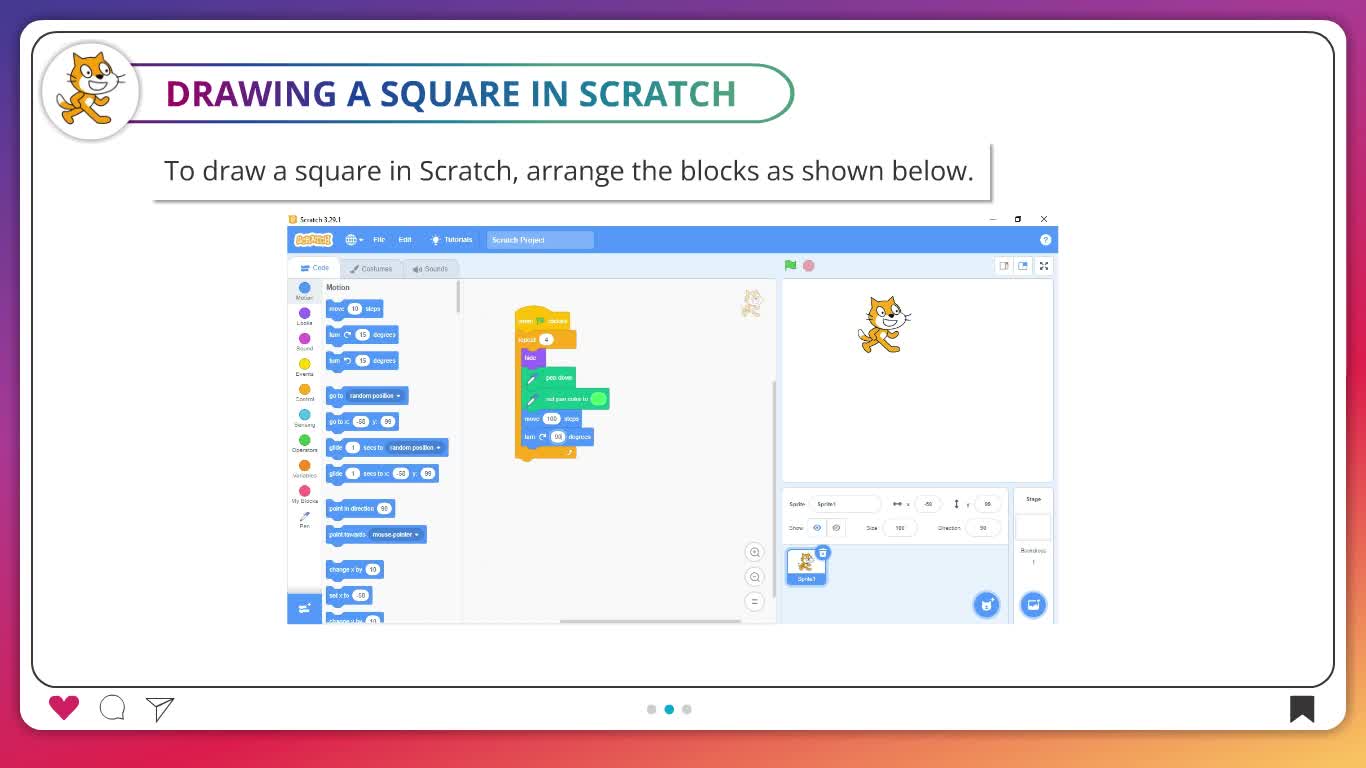
Task: Select the Sensing category
Action: [x=304, y=418]
